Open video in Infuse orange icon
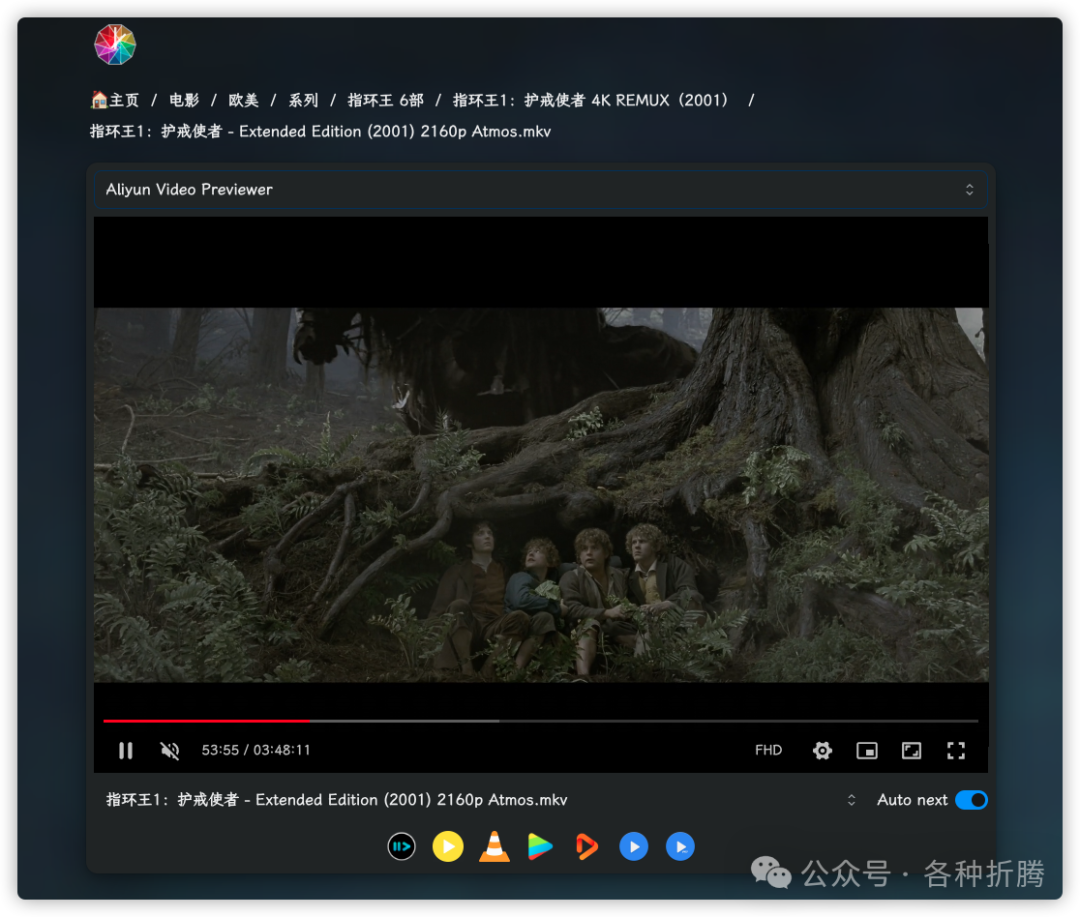1080x917 pixels. click(x=587, y=847)
